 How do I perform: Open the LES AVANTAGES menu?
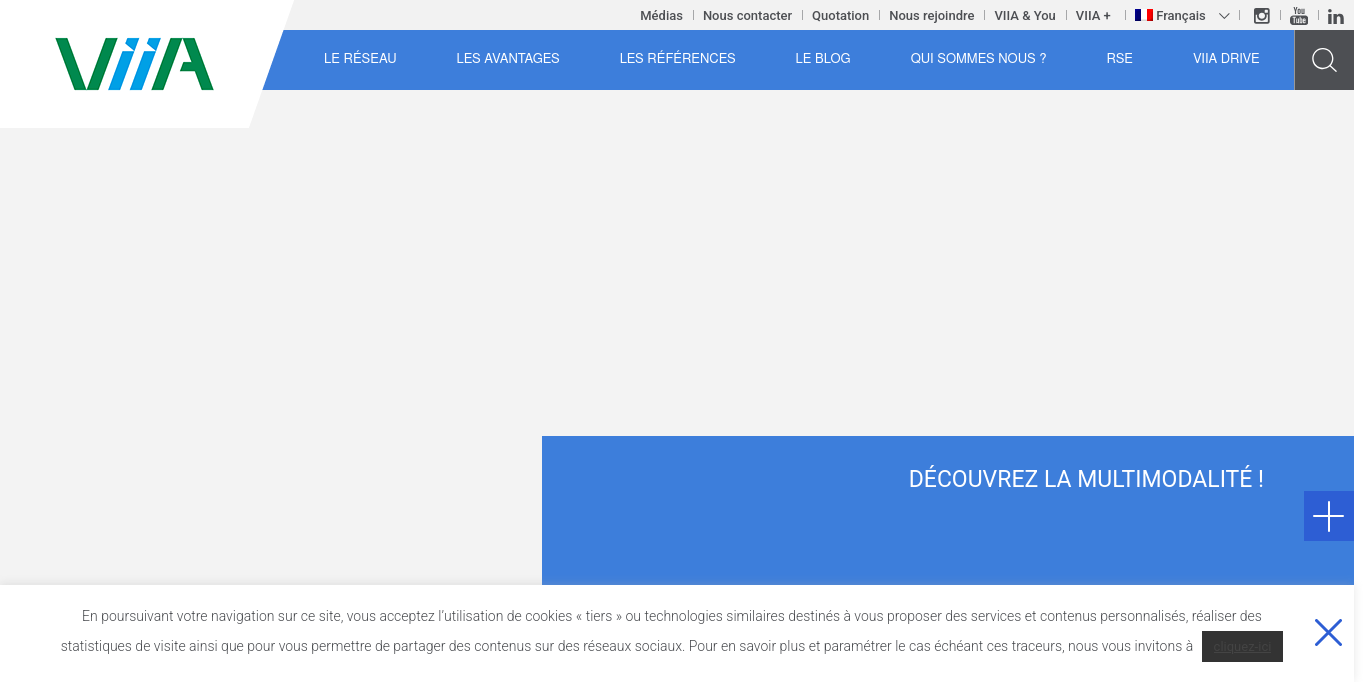coord(508,59)
